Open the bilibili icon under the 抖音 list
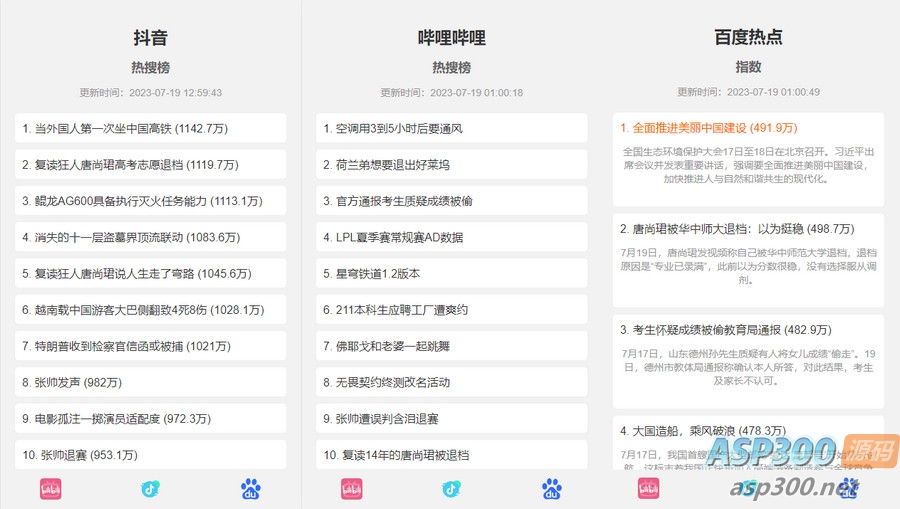 click(x=51, y=489)
